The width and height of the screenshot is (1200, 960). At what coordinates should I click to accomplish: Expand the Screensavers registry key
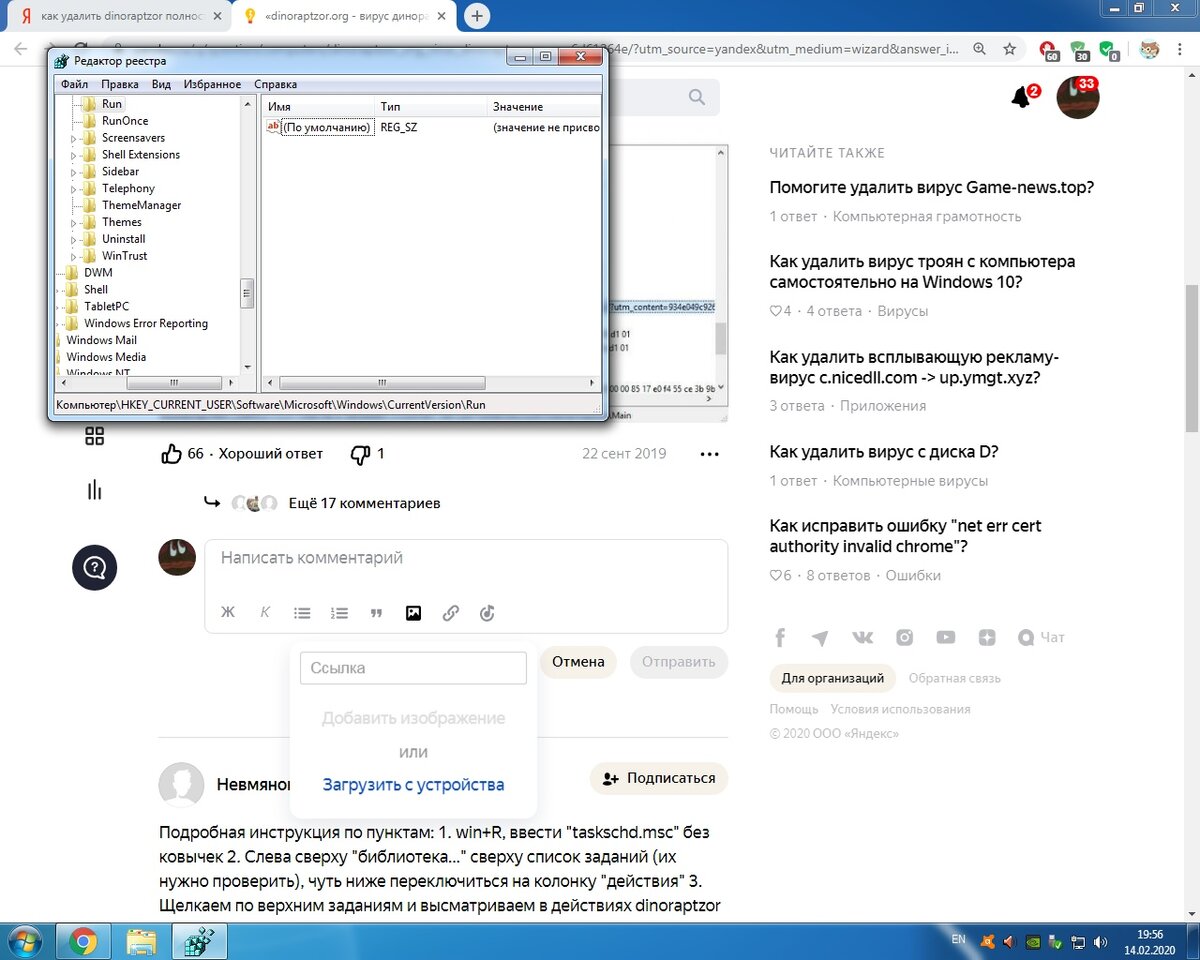pos(74,138)
